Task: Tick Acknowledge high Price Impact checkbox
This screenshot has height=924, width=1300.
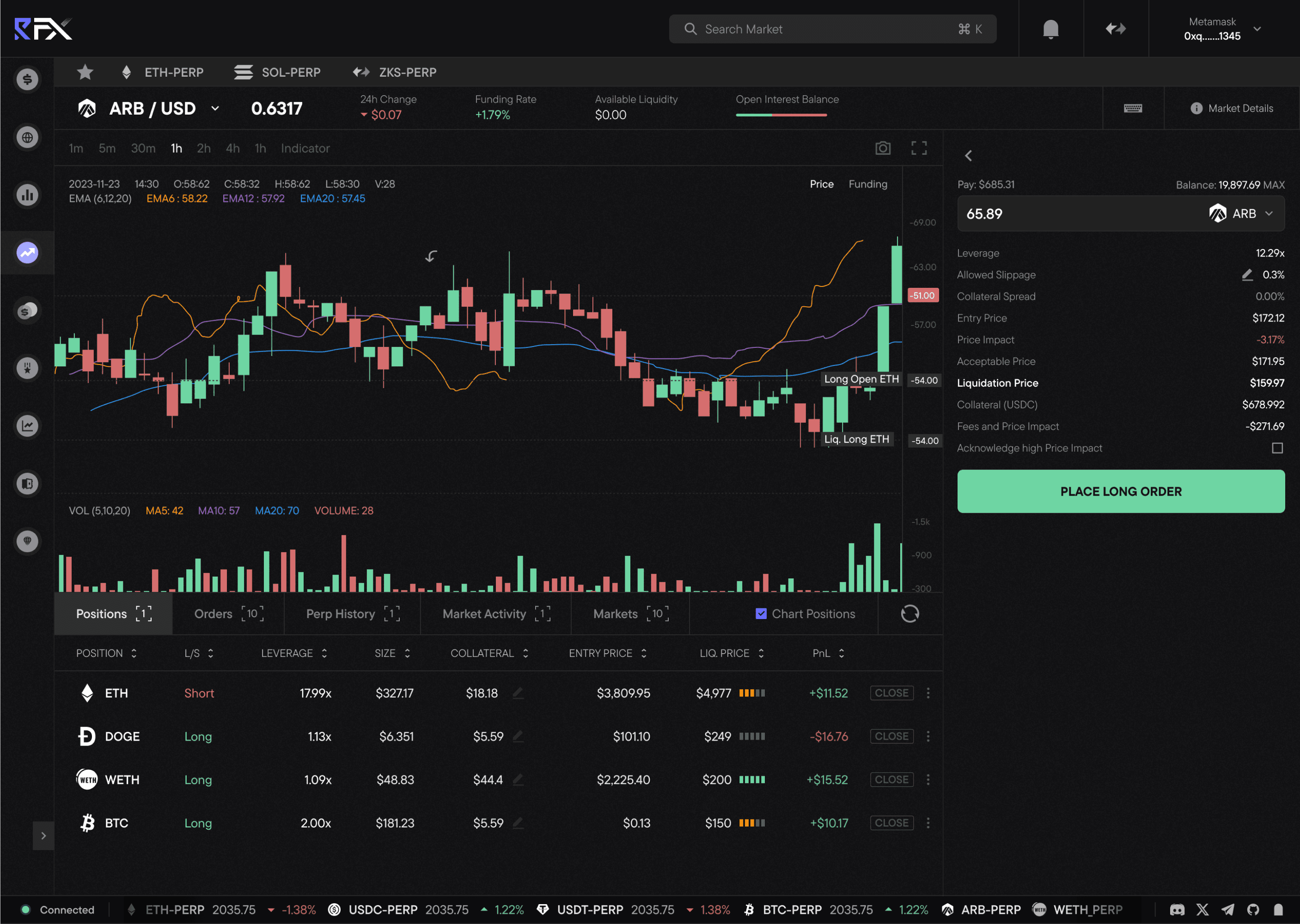Action: pyautogui.click(x=1277, y=448)
